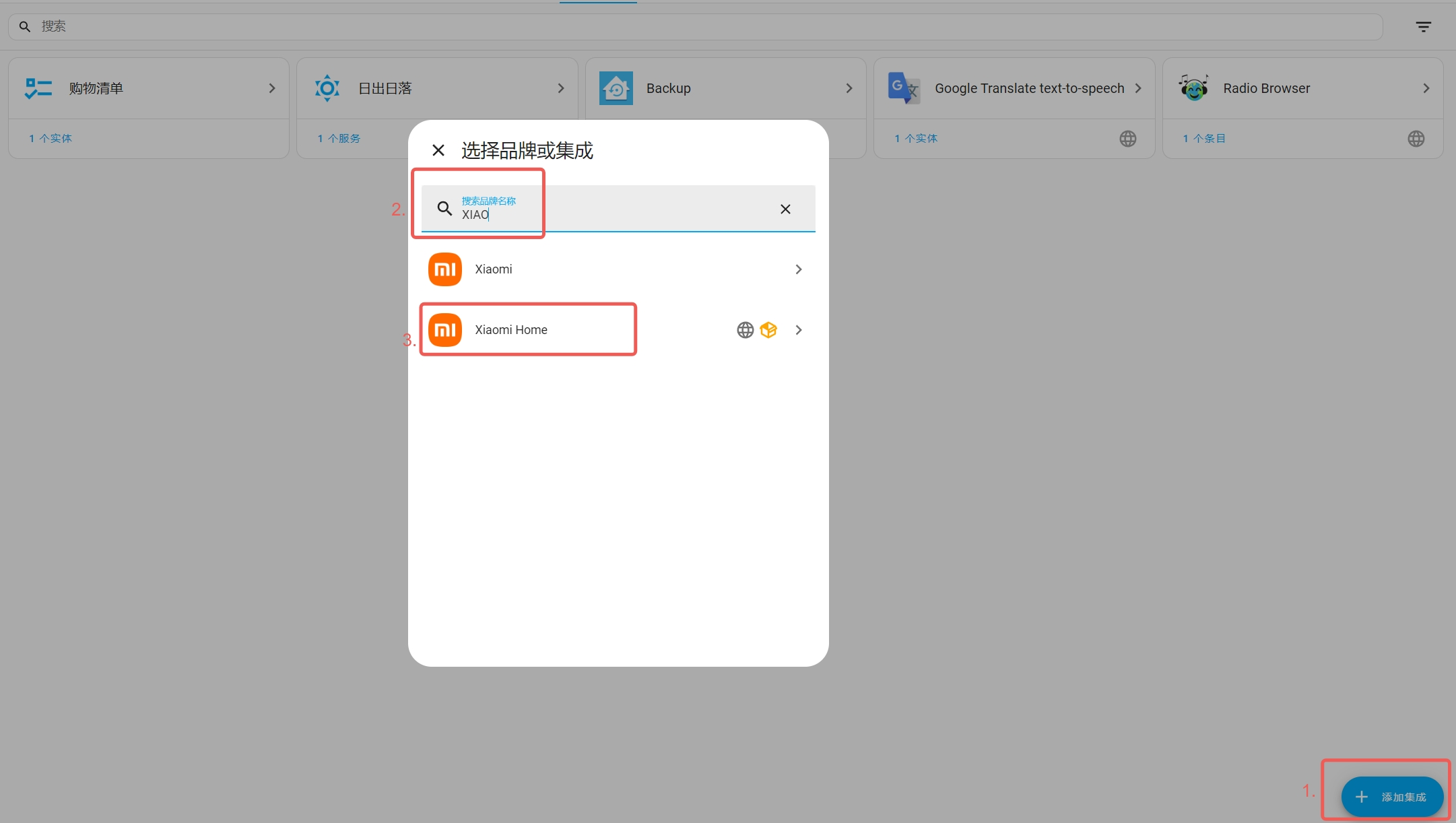Click the '1 个实体' link under the Shopping List card
Viewport: 1456px width, 823px height.
[x=51, y=138]
